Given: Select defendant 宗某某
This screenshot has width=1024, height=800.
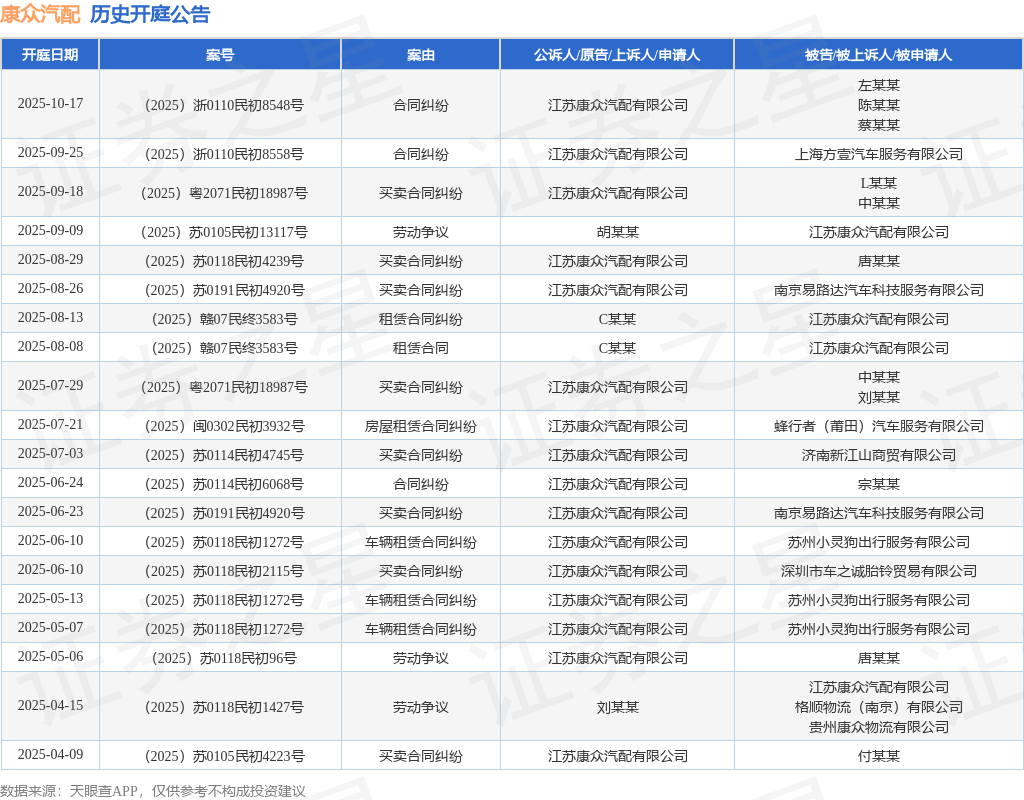Looking at the screenshot, I should (878, 485).
